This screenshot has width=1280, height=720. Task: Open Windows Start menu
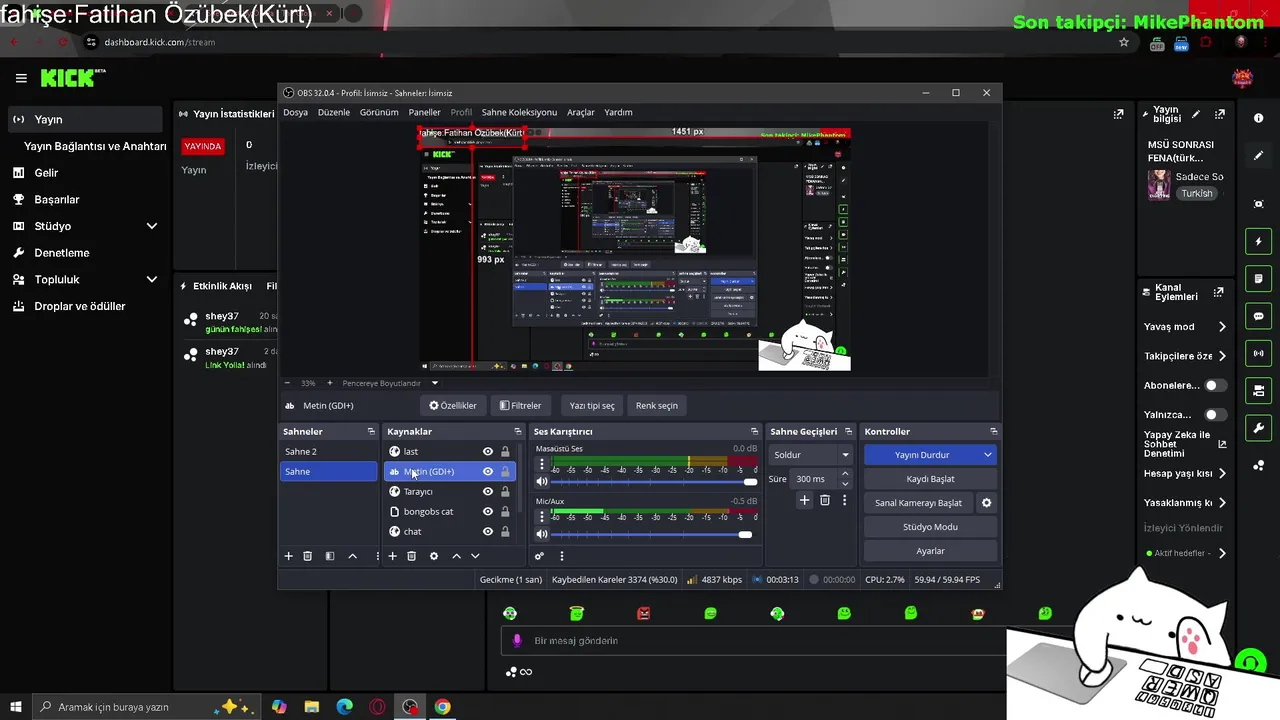click(15, 707)
